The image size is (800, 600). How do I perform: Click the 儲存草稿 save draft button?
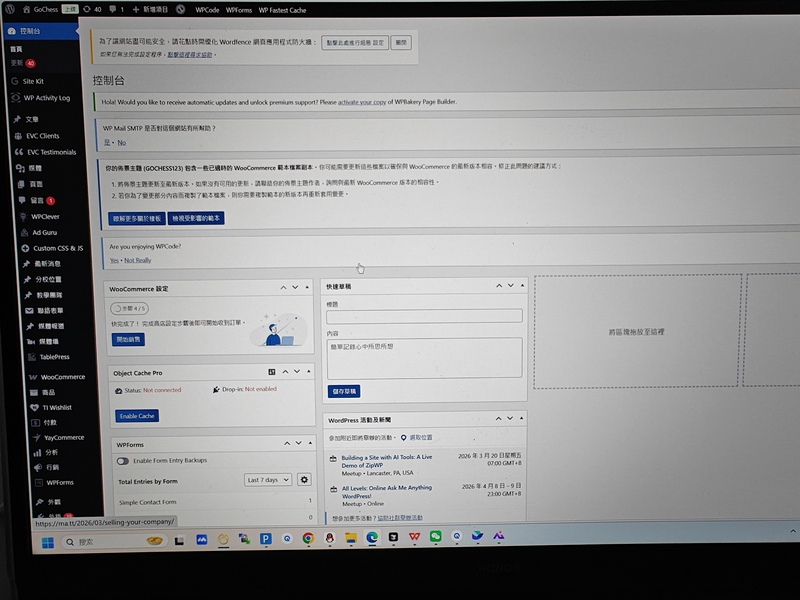tap(343, 391)
